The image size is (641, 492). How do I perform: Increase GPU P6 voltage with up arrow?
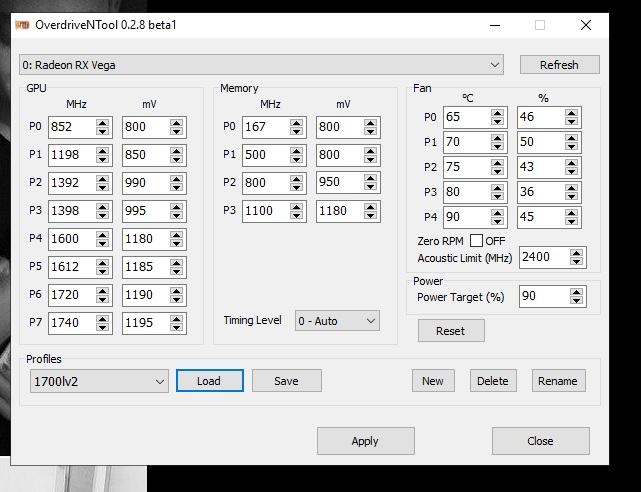pyautogui.click(x=176, y=291)
